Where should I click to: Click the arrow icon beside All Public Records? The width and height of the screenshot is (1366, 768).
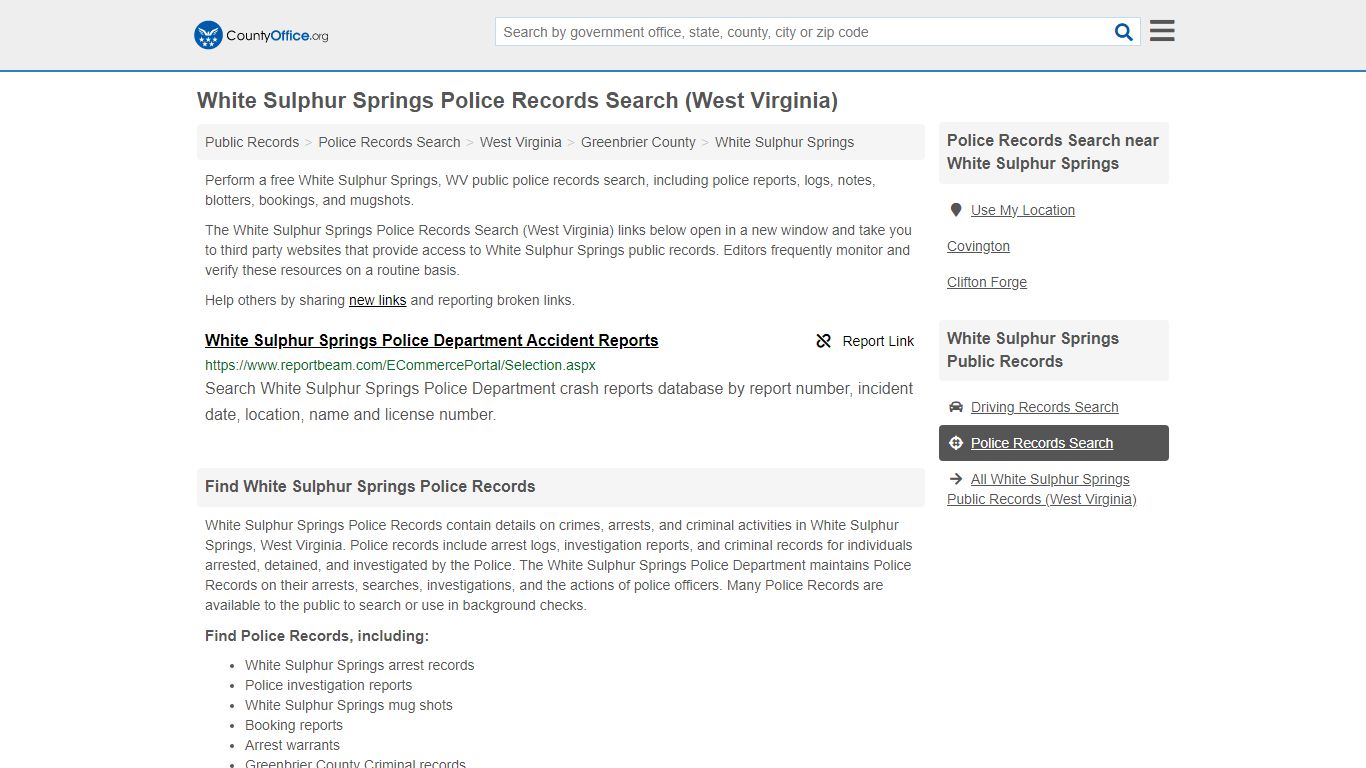pos(956,479)
